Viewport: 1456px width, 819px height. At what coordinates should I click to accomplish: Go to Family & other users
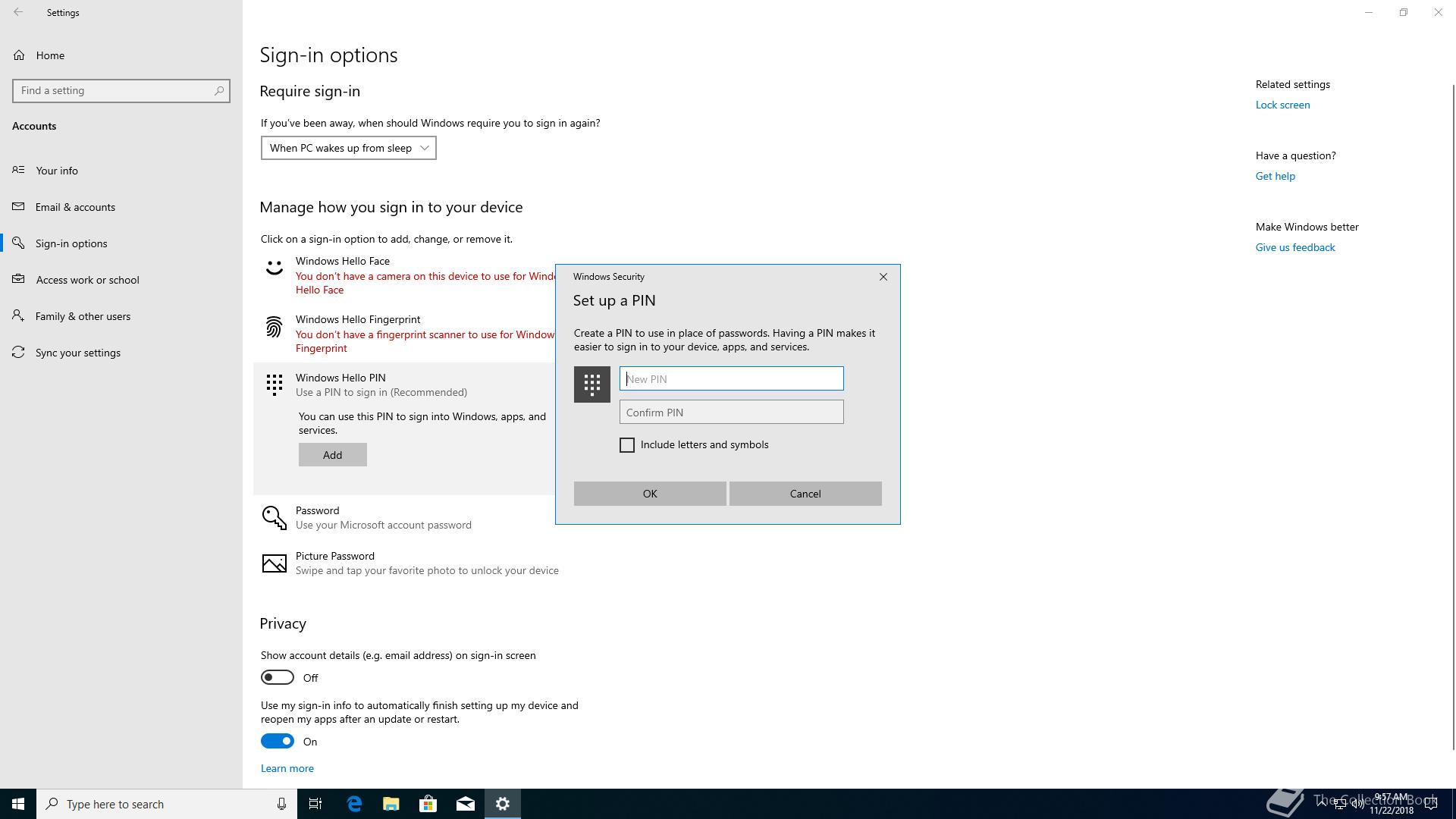click(x=121, y=316)
